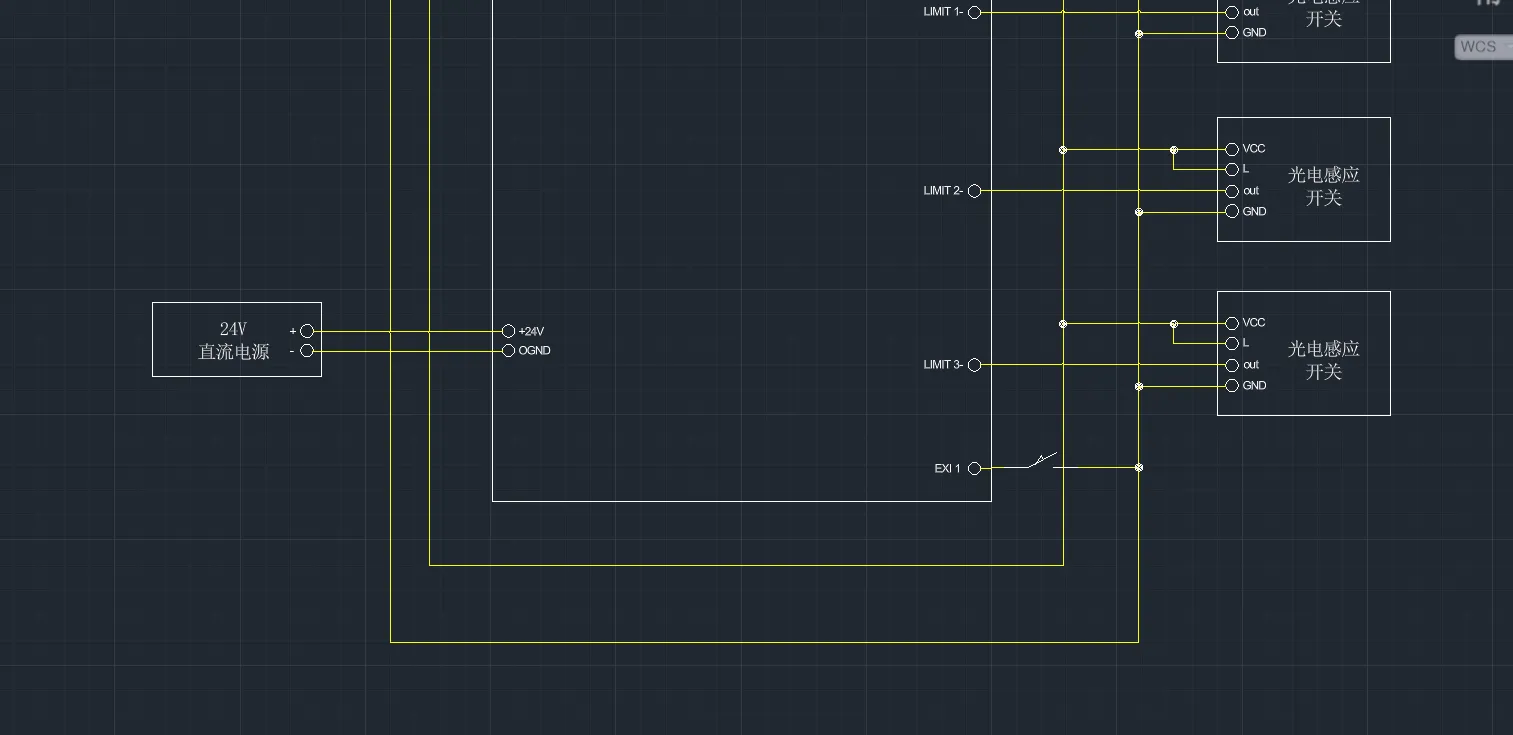Select the +24V text label
Screen dimensions: 1513x735
(531, 331)
